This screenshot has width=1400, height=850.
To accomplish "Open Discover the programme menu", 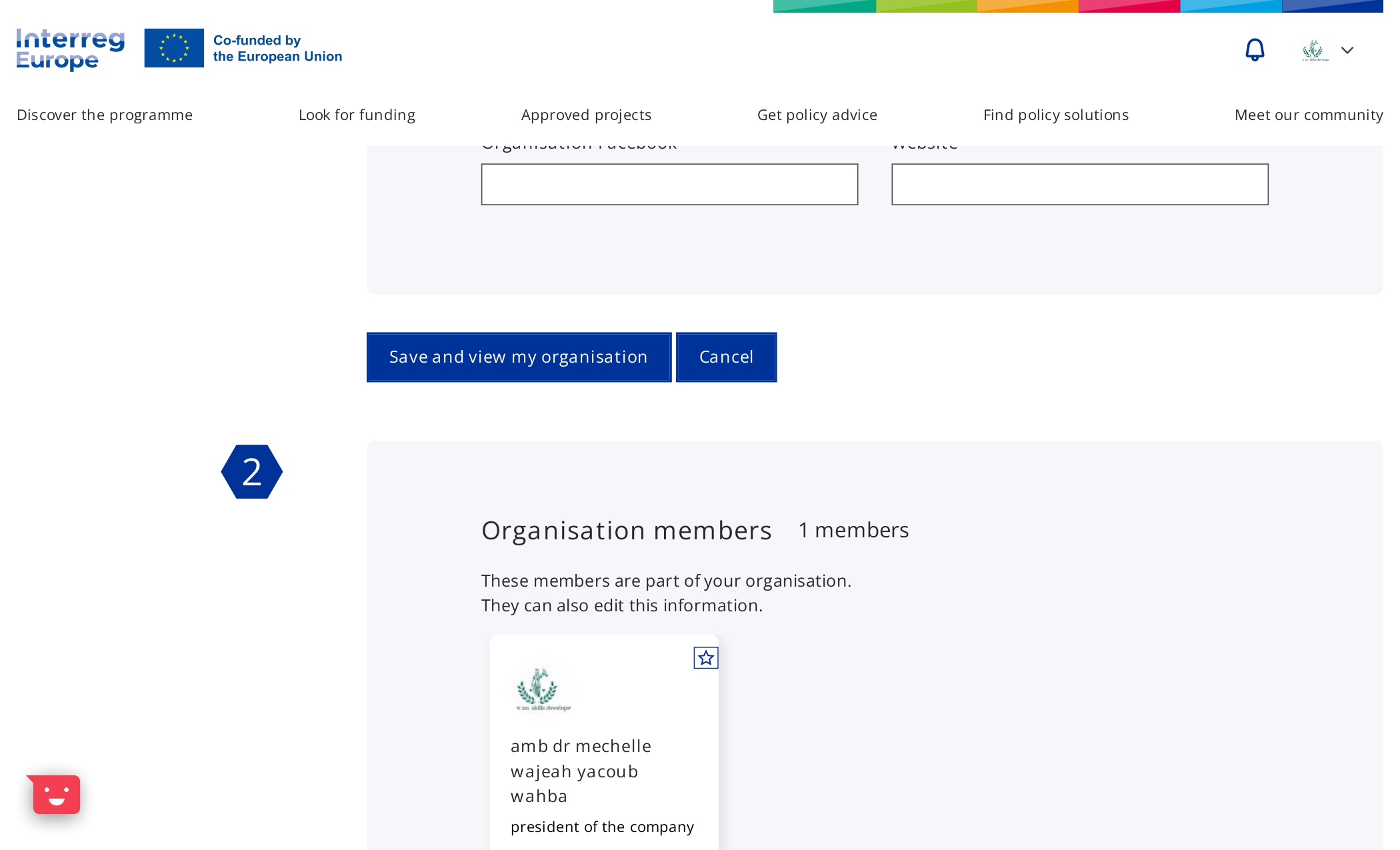I will click(105, 115).
